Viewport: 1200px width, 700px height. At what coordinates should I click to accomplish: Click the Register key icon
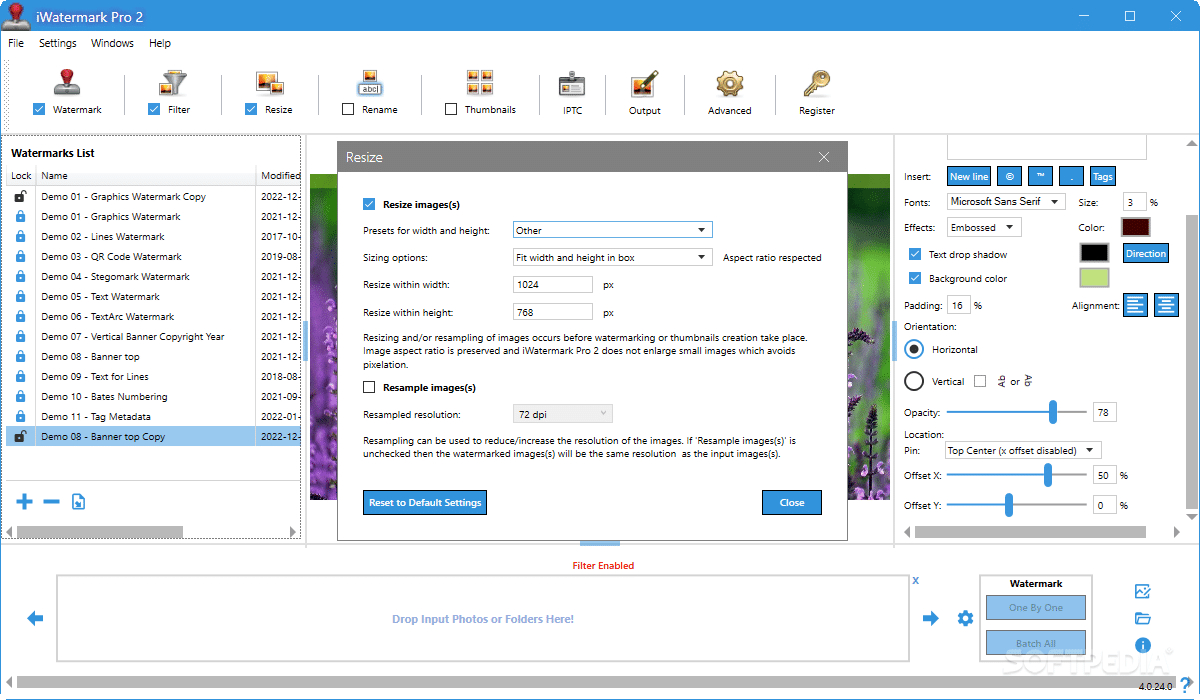click(816, 83)
